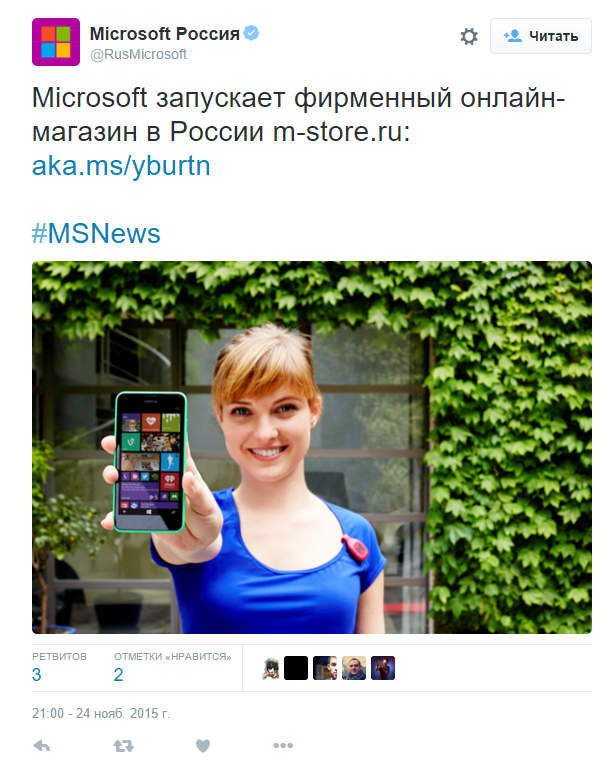
Task: Open the black square liker avatar
Action: coord(296,668)
